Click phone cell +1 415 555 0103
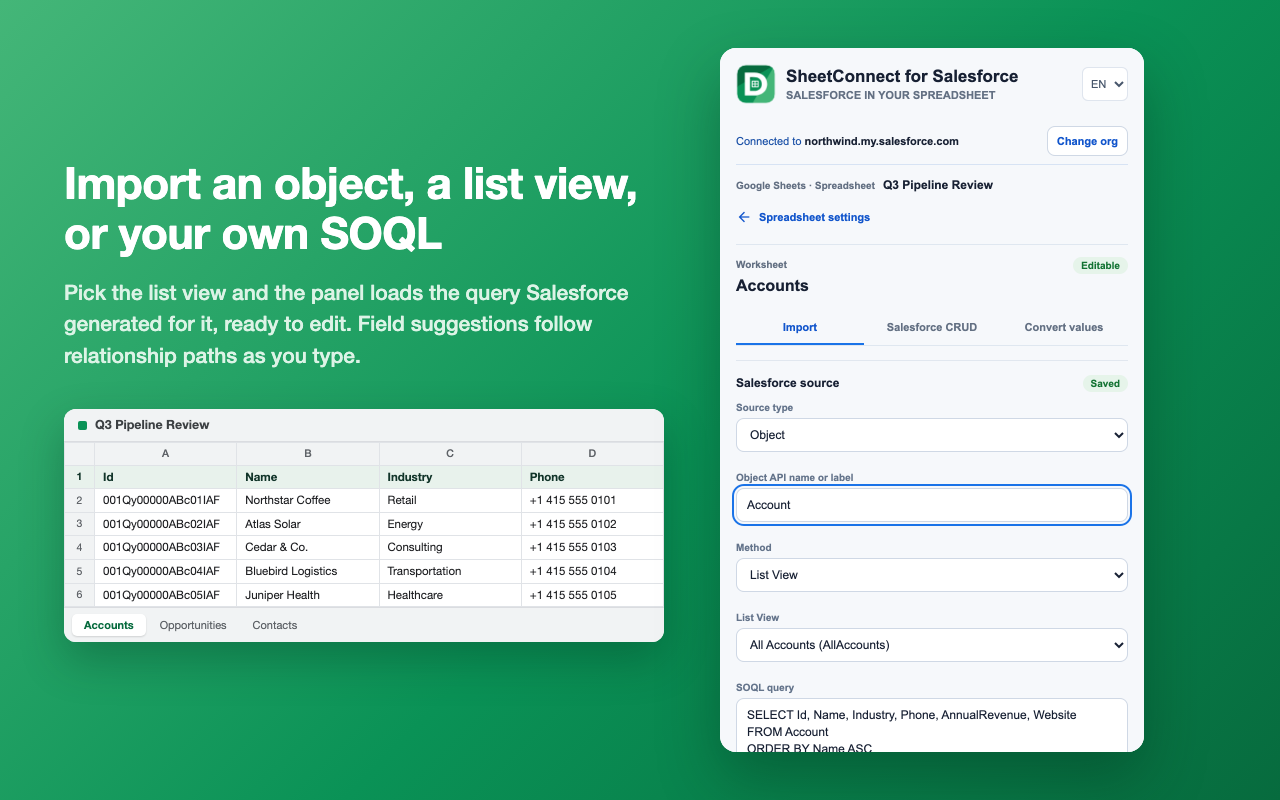The height and width of the screenshot is (800, 1280). pyautogui.click(x=592, y=547)
